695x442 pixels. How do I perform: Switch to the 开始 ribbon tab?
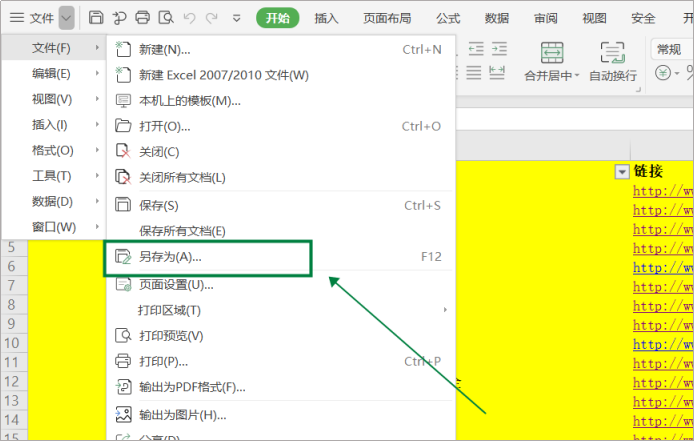click(277, 18)
